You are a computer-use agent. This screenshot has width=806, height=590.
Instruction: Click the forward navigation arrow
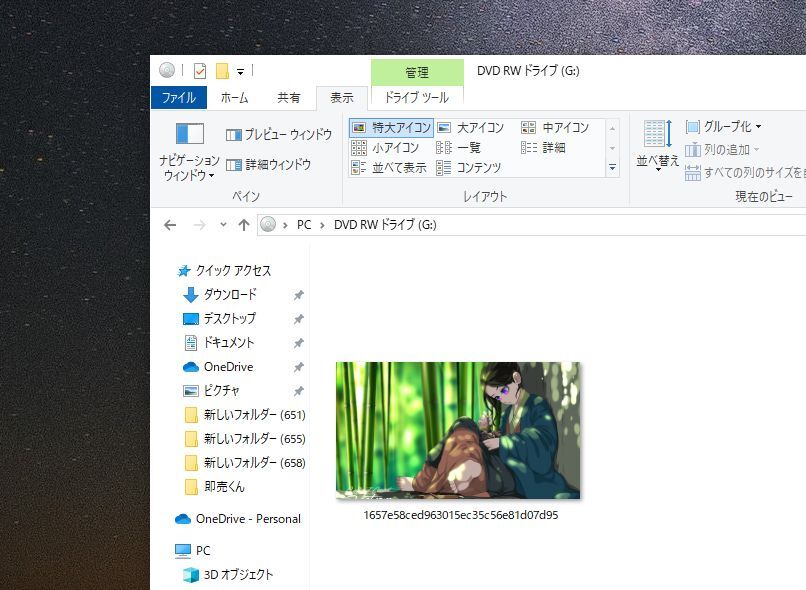199,225
